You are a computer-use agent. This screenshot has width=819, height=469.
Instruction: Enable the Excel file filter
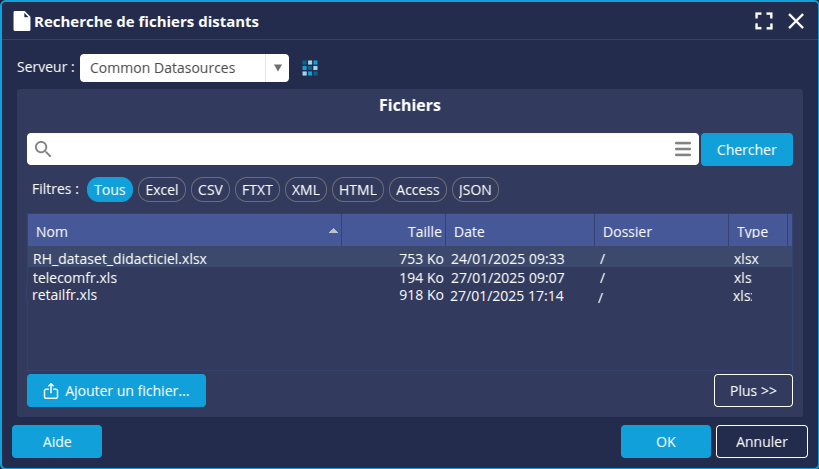click(161, 190)
